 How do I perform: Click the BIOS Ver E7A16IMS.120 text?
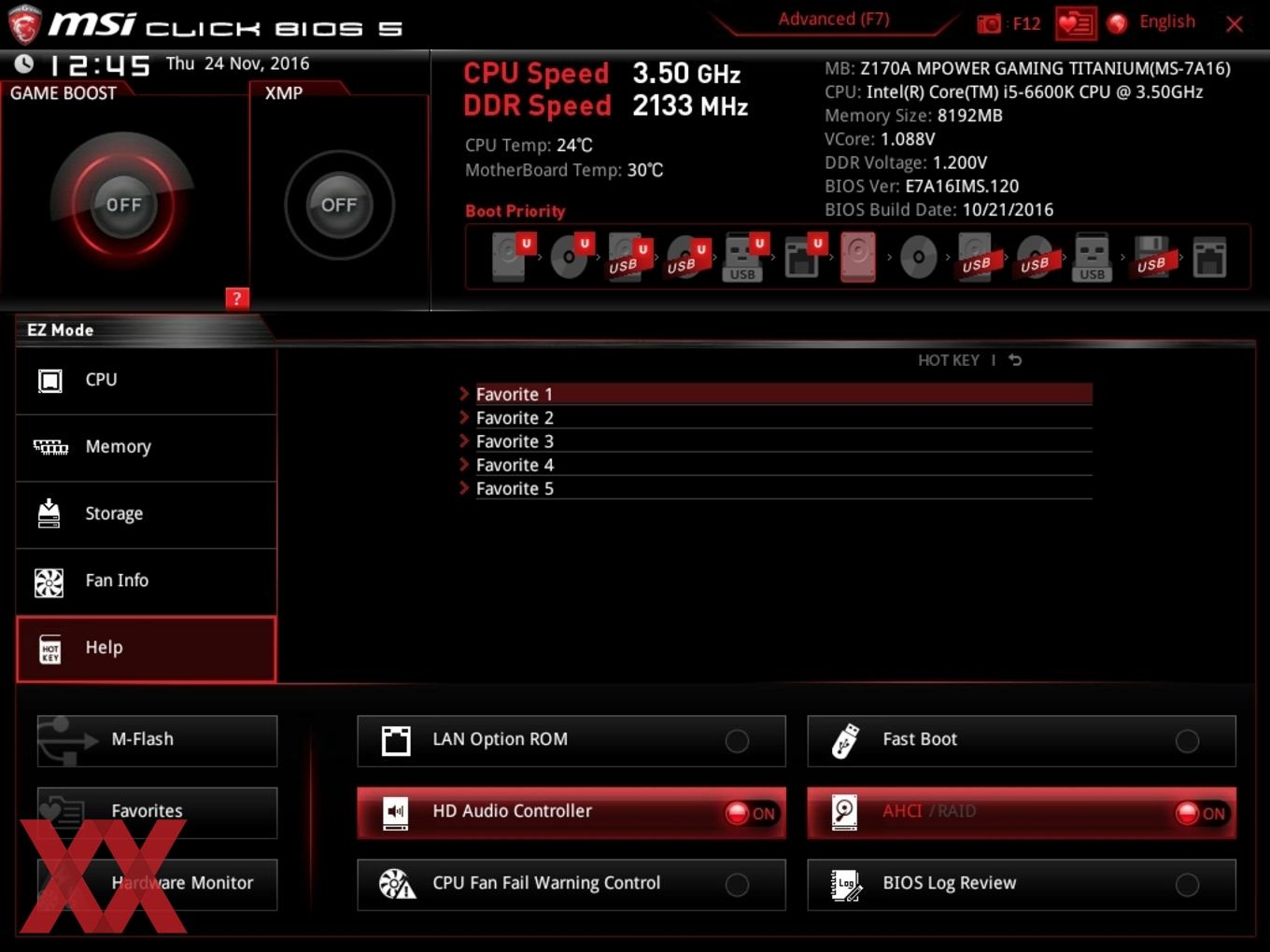[922, 186]
